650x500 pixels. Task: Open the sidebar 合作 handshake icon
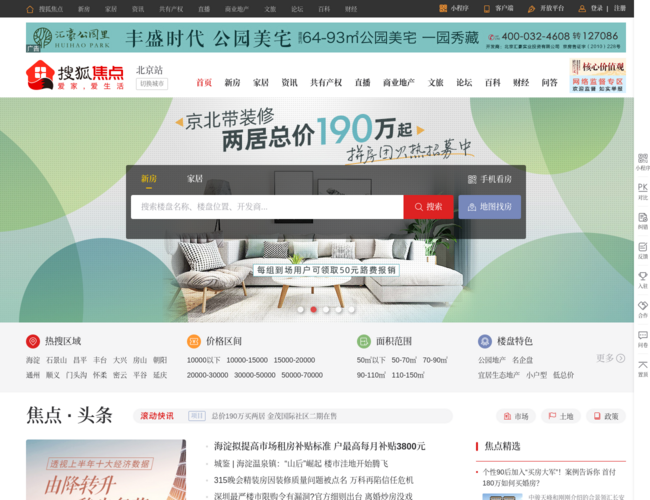coord(643,306)
